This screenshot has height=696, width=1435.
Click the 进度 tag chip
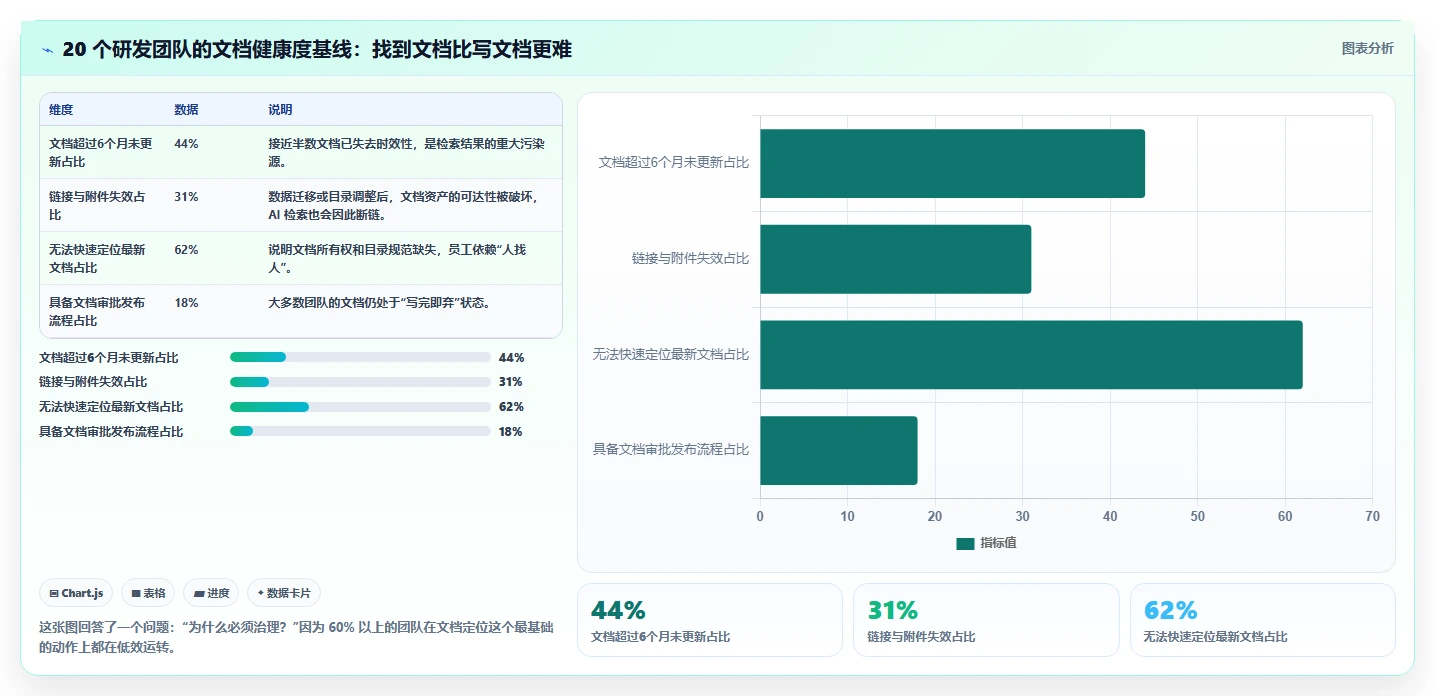[211, 593]
